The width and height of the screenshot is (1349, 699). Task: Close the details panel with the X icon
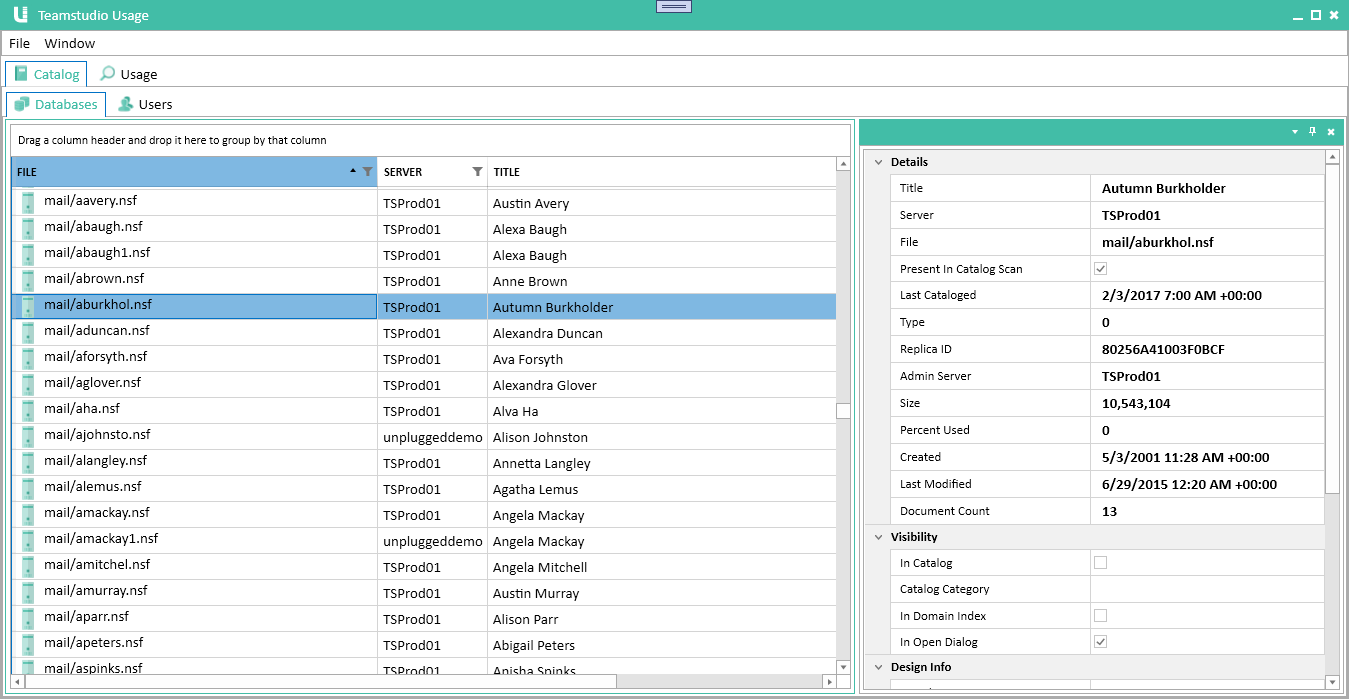pyautogui.click(x=1331, y=131)
